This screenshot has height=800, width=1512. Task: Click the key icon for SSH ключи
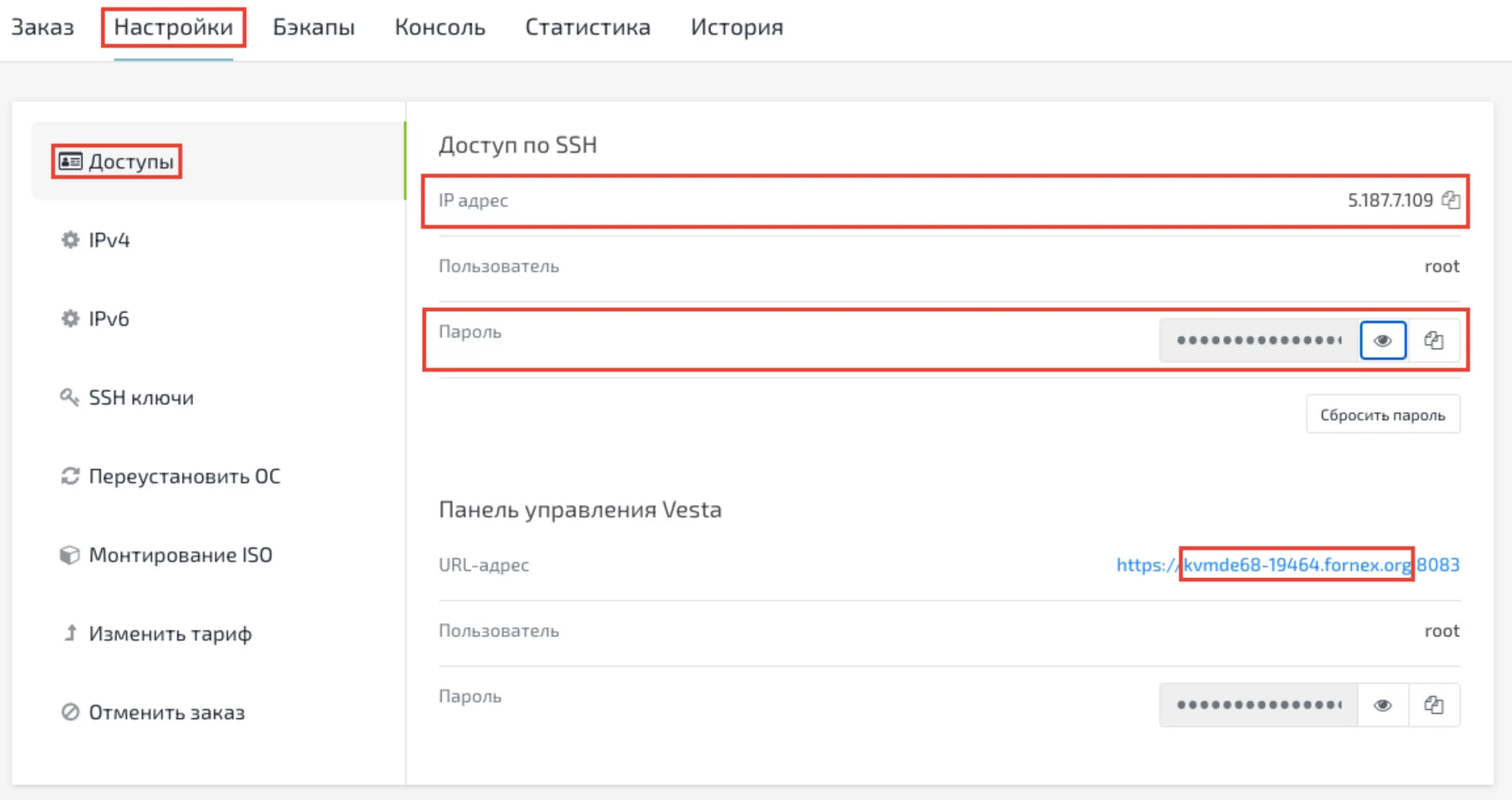point(70,397)
